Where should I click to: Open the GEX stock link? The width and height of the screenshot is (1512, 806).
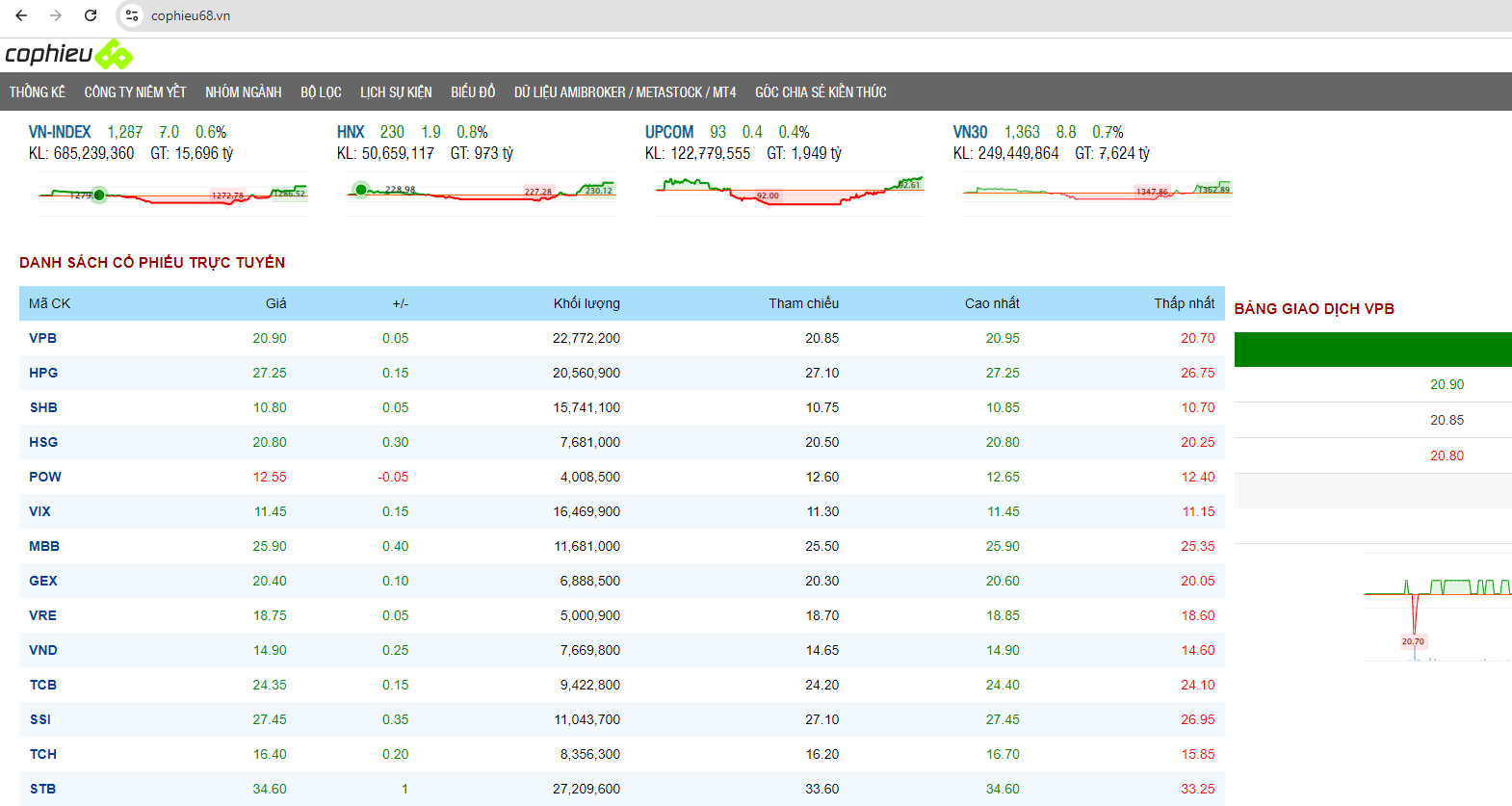[x=43, y=581]
